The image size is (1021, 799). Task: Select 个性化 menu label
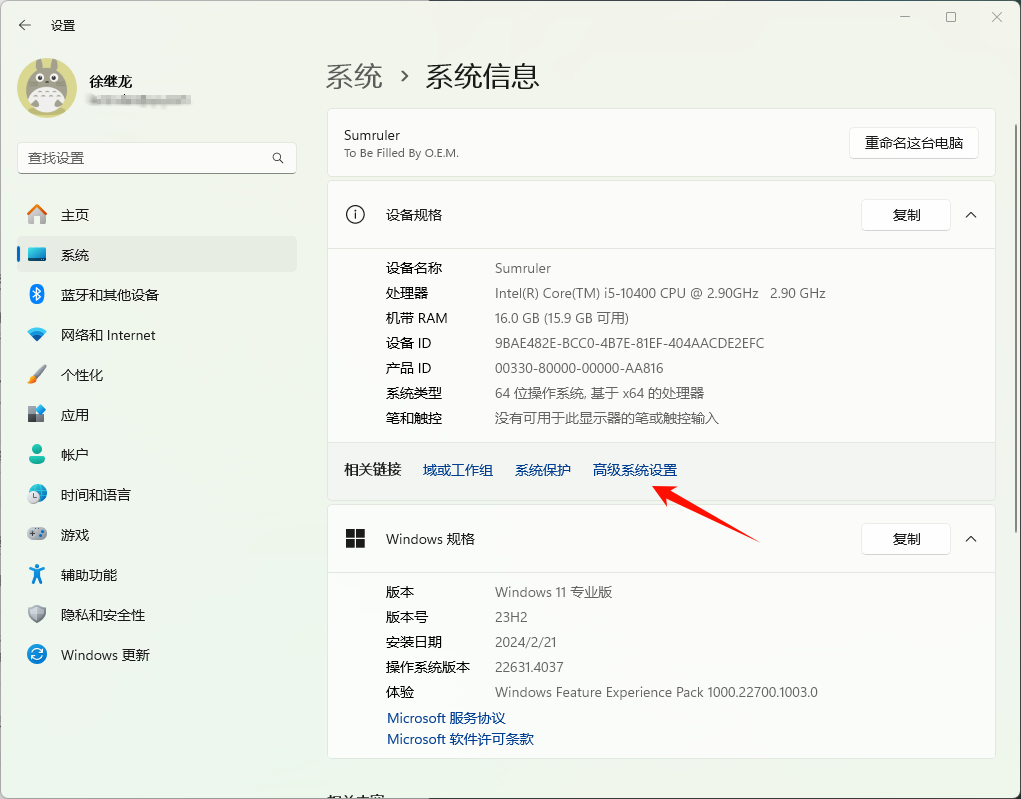point(81,375)
